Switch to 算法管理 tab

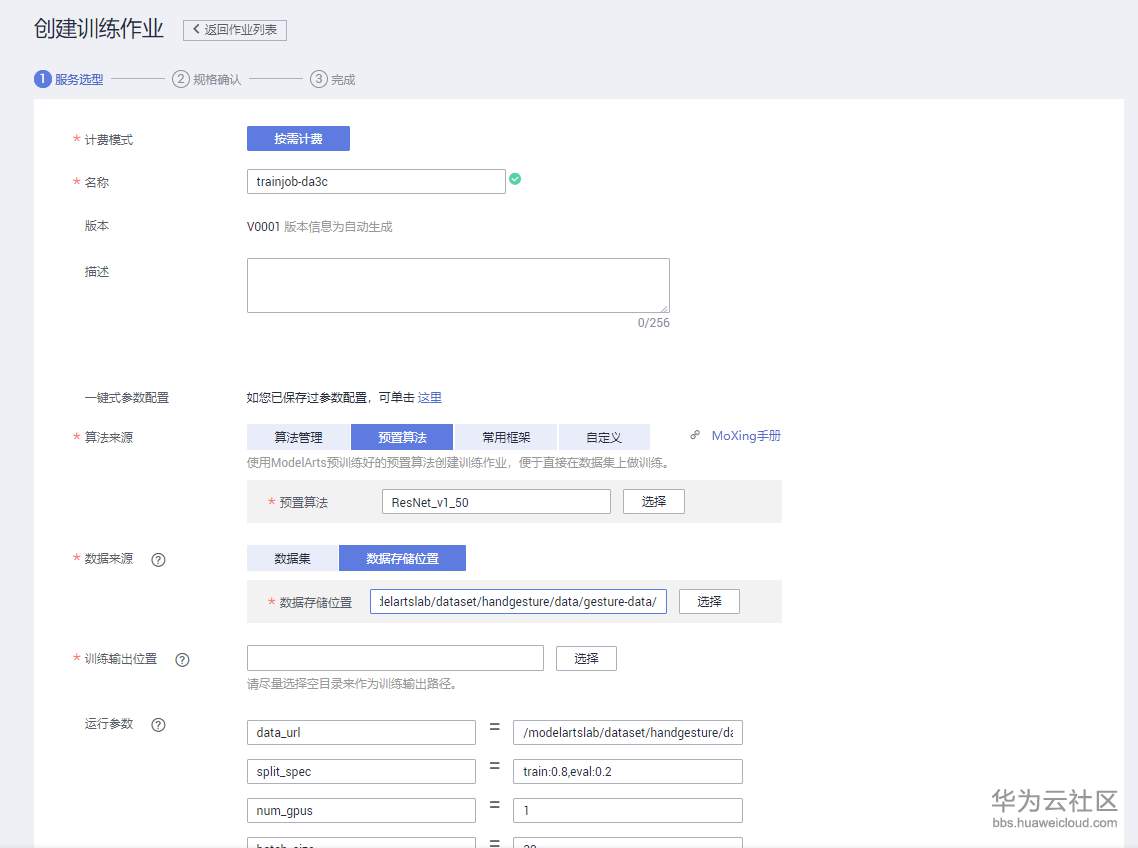point(298,437)
